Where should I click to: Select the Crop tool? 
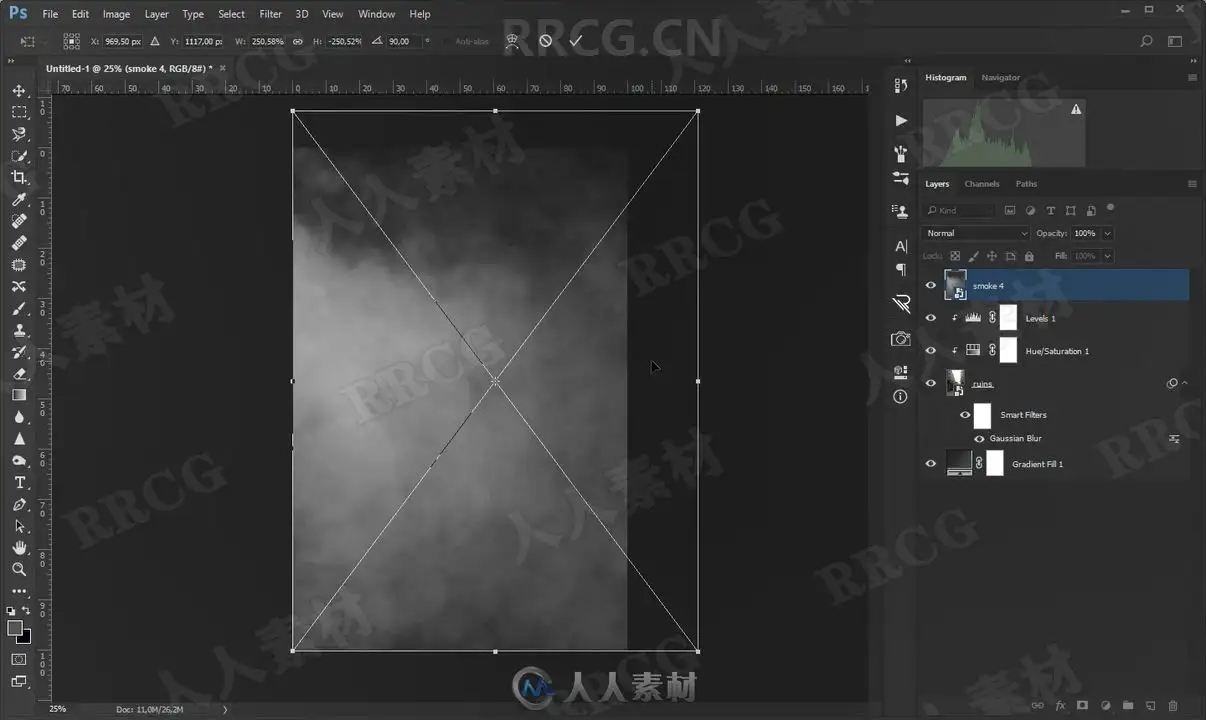point(19,178)
